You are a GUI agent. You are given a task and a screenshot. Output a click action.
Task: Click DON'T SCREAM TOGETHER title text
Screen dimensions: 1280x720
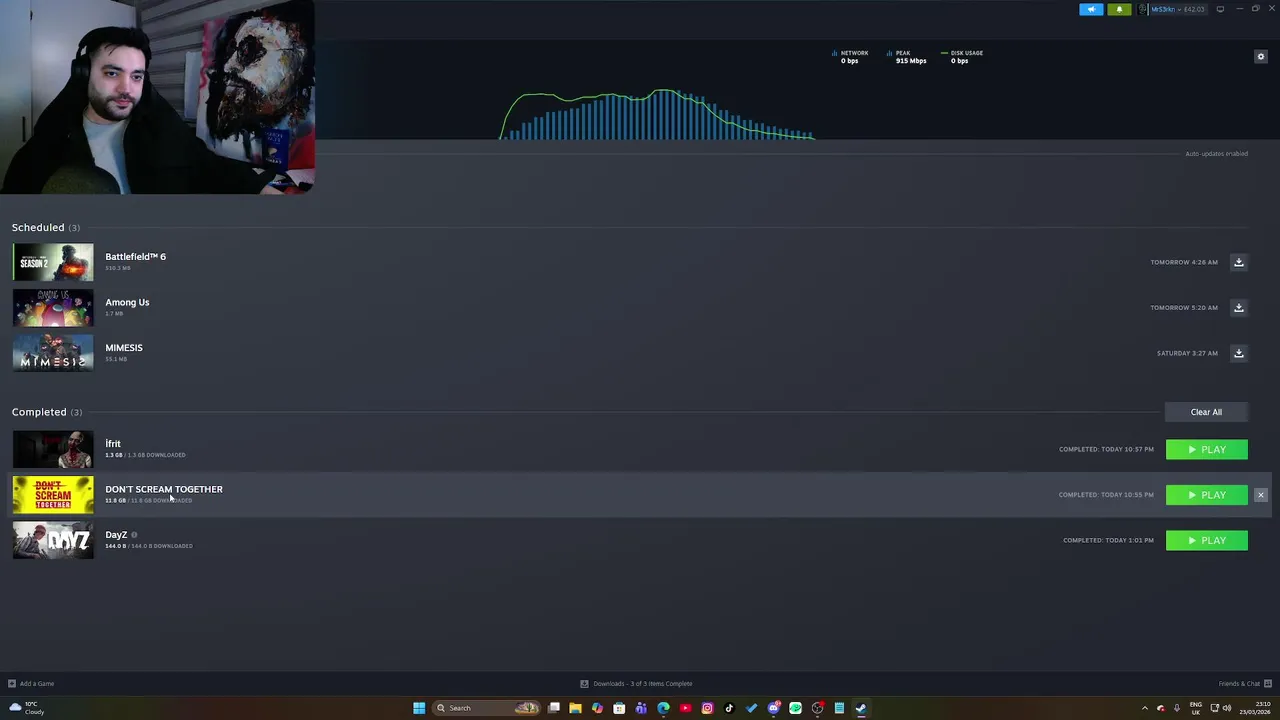coord(164,489)
